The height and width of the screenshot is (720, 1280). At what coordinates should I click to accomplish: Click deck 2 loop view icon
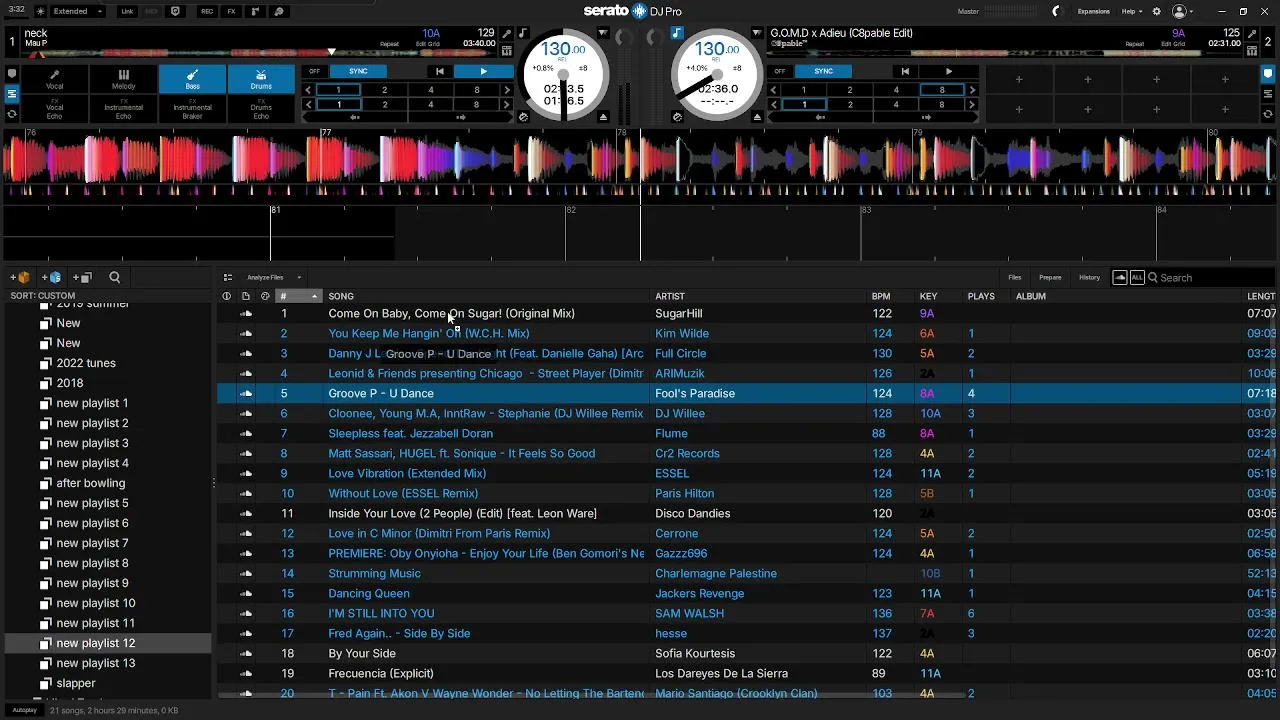pyautogui.click(x=1268, y=114)
